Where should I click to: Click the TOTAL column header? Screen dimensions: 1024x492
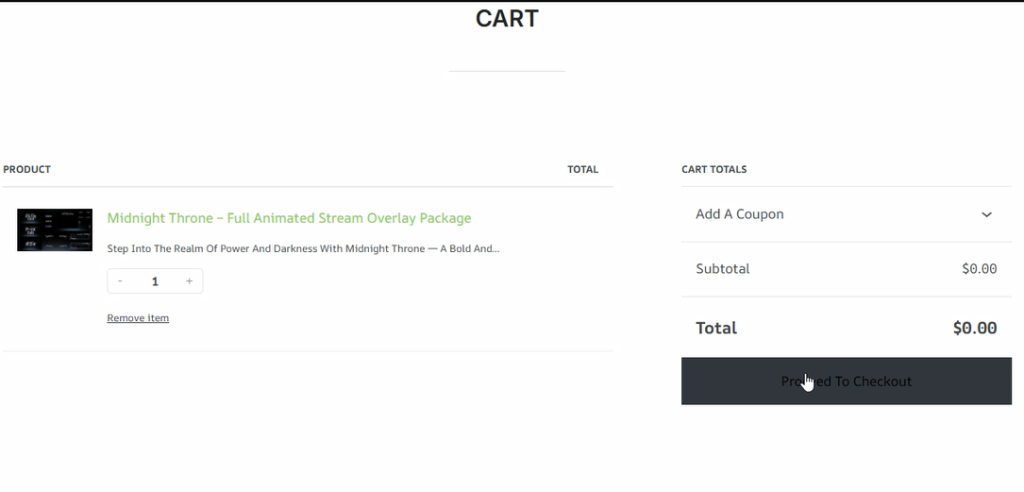tap(583, 169)
